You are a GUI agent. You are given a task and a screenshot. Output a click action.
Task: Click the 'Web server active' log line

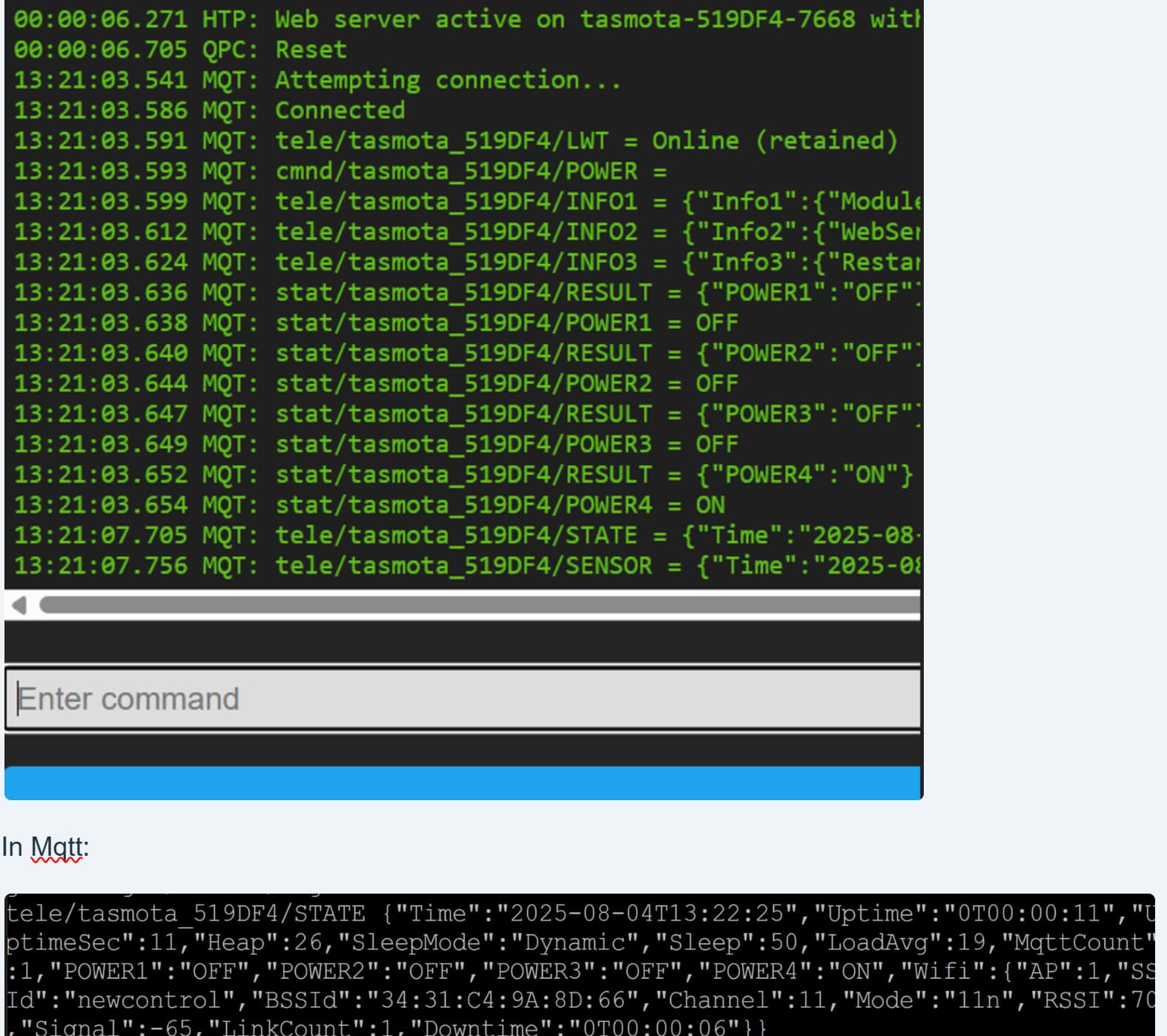tap(466, 19)
